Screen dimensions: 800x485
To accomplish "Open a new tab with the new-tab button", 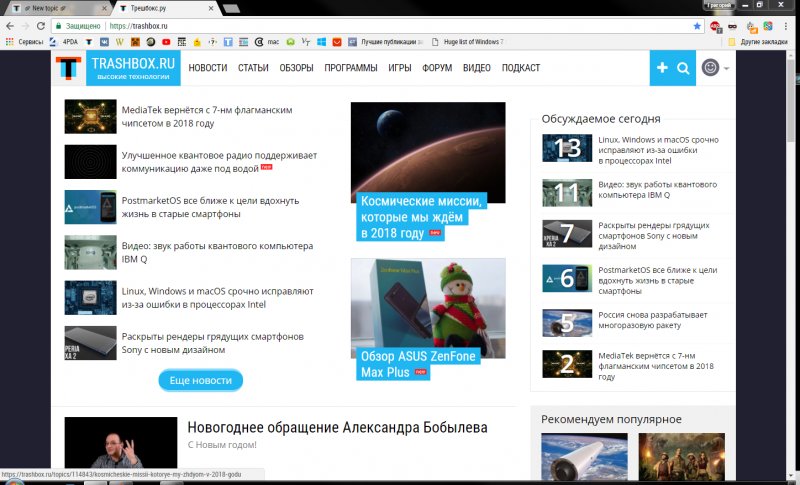I will [231, 8].
